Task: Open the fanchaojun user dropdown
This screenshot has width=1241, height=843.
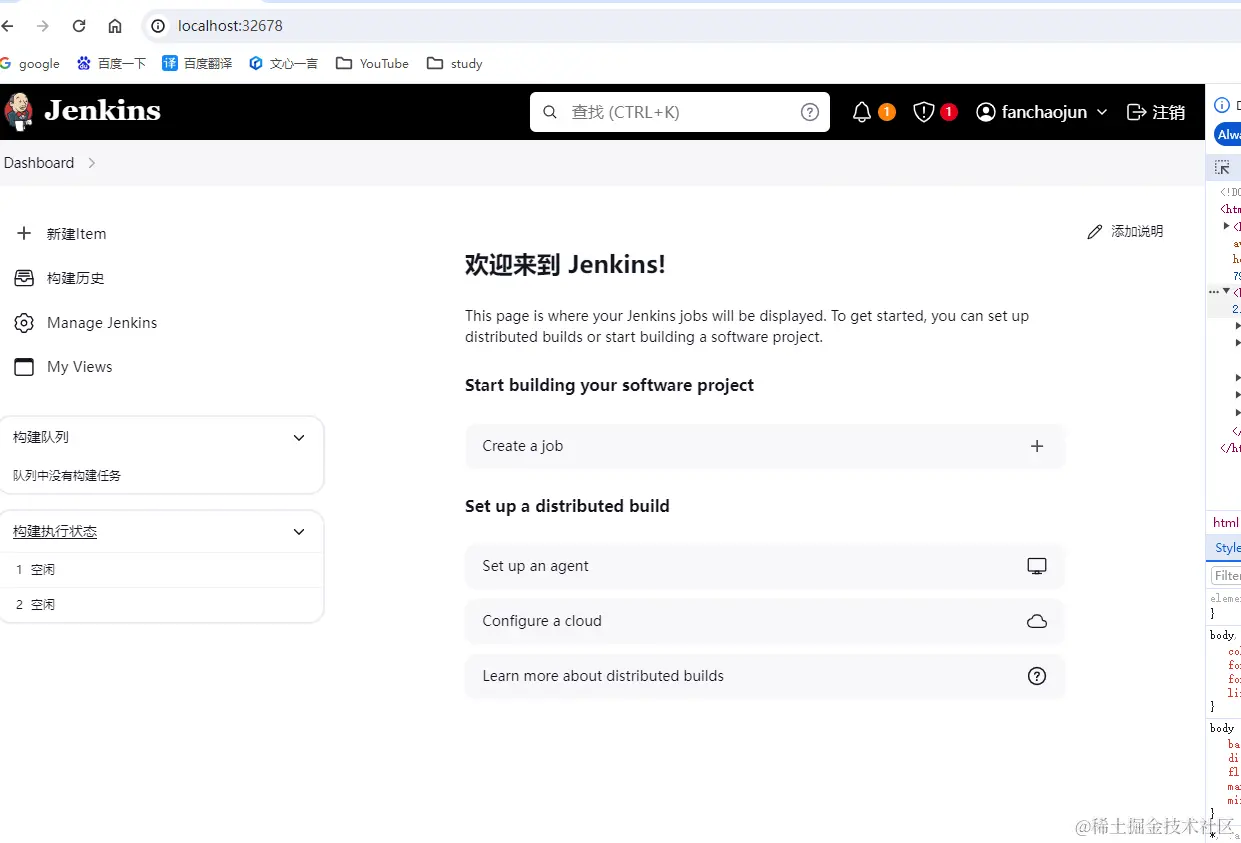Action: (1042, 112)
